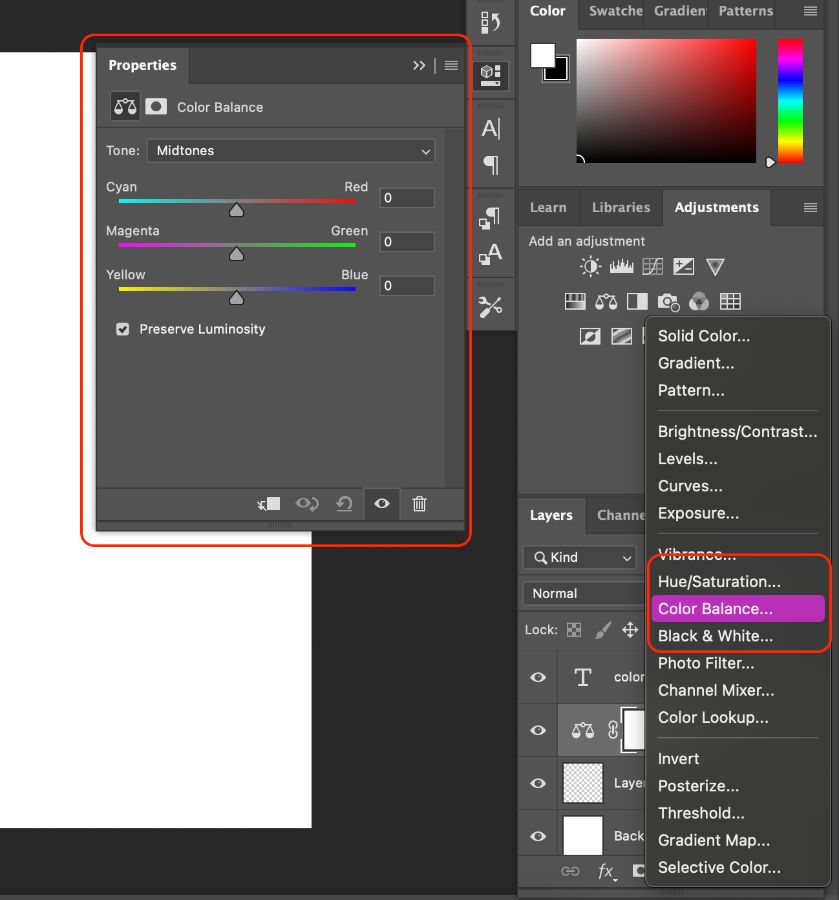839x900 pixels.
Task: Open the Tool Presets panel icon
Action: click(491, 307)
